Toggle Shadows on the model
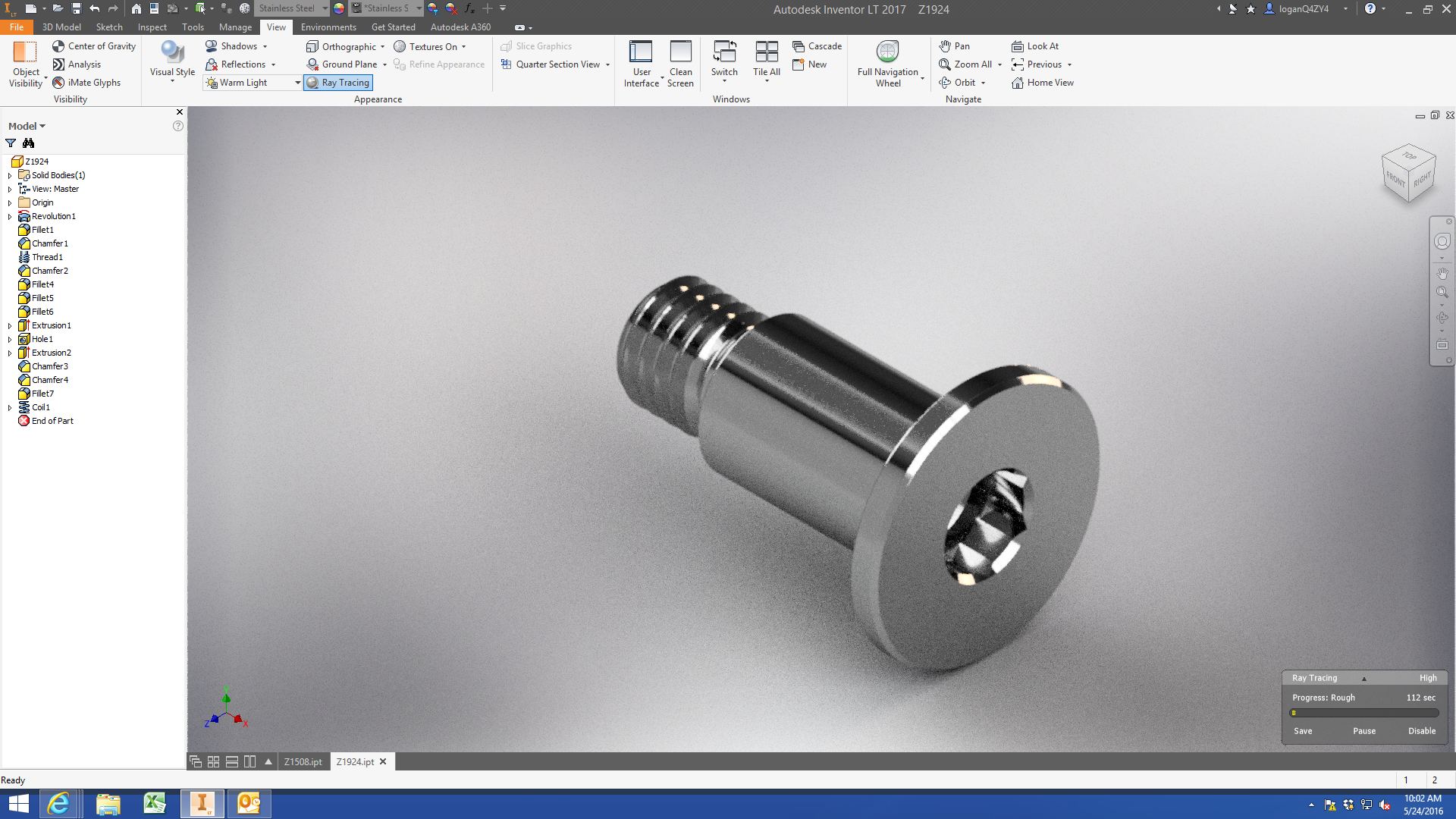The width and height of the screenshot is (1456, 819). pos(231,46)
